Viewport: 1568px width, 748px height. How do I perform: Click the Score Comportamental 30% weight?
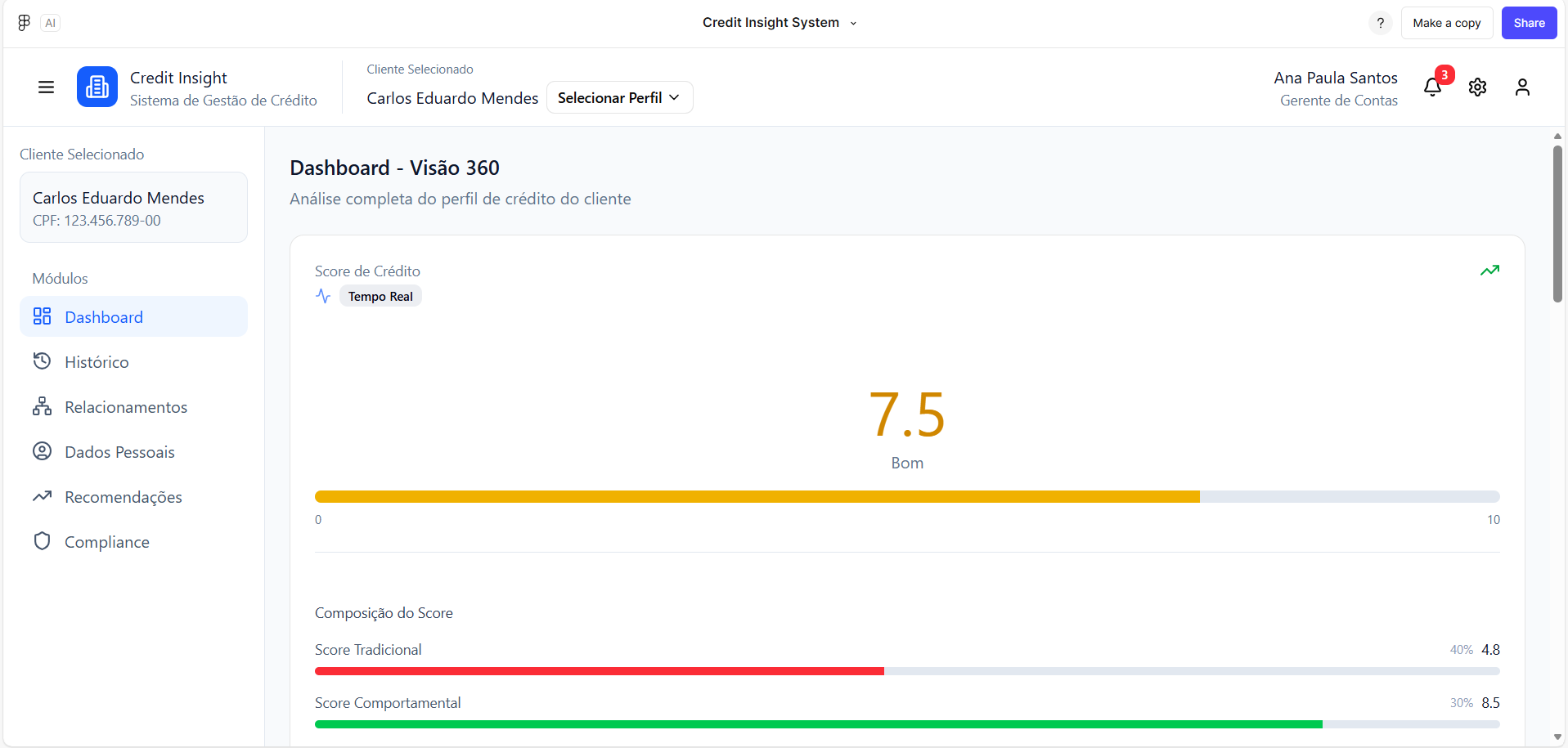1461,703
